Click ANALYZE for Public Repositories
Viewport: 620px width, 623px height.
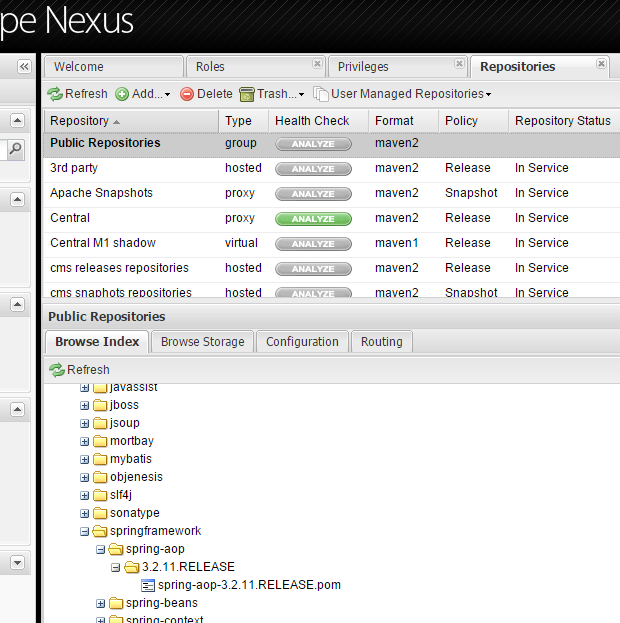(313, 144)
